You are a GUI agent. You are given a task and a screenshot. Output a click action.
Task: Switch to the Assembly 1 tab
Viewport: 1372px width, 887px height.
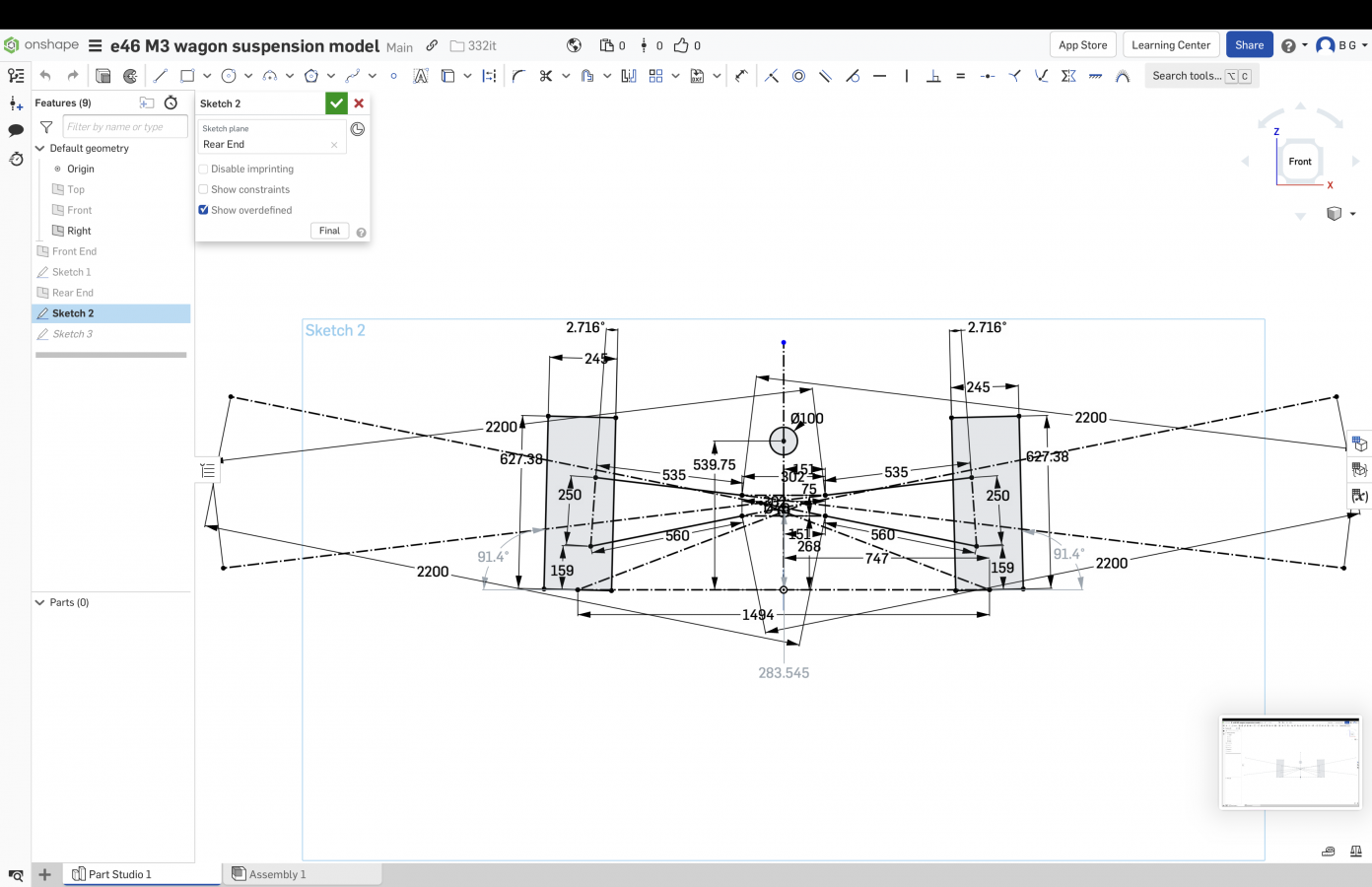[277, 874]
